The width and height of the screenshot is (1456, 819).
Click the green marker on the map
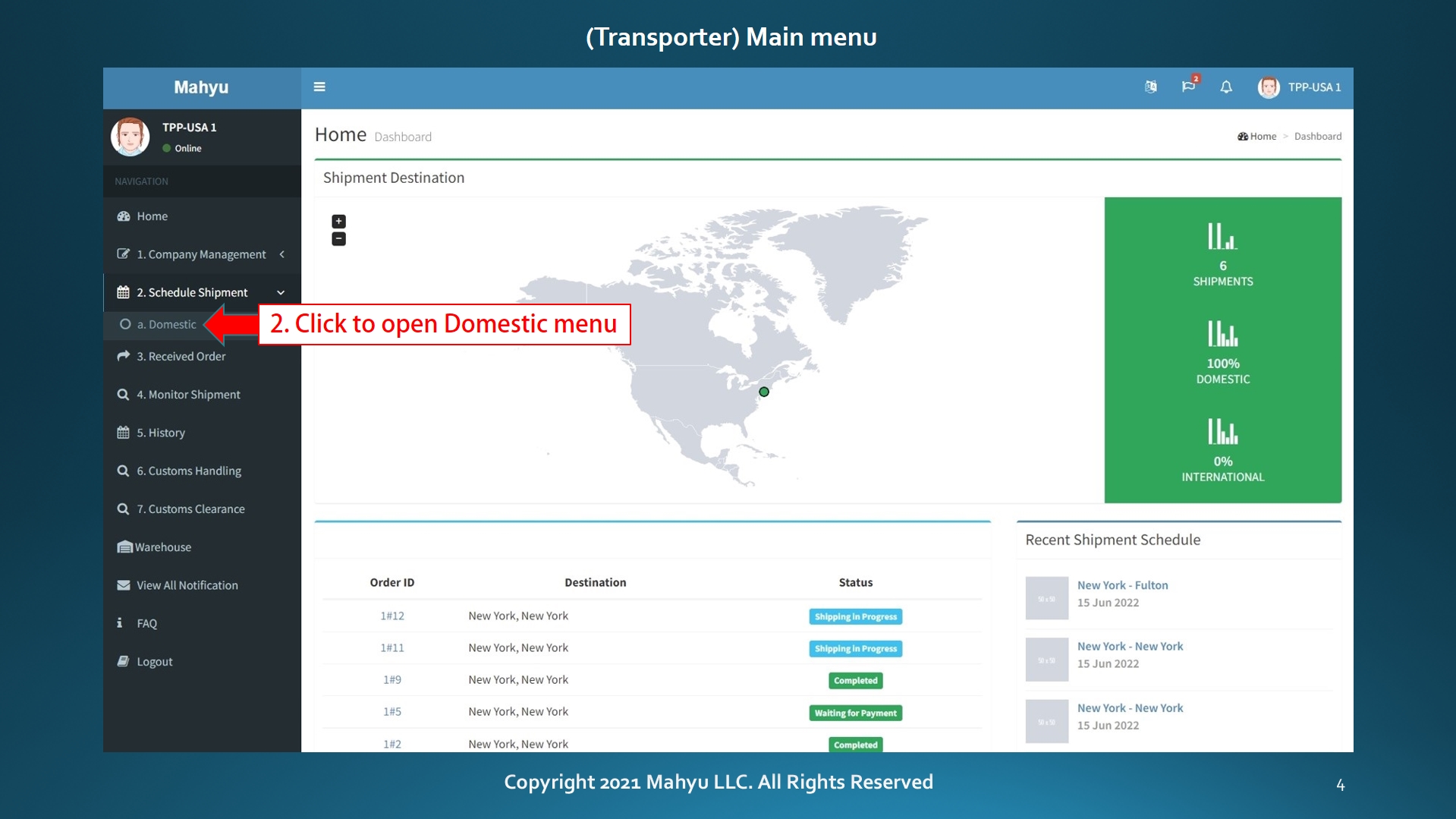pyautogui.click(x=764, y=392)
